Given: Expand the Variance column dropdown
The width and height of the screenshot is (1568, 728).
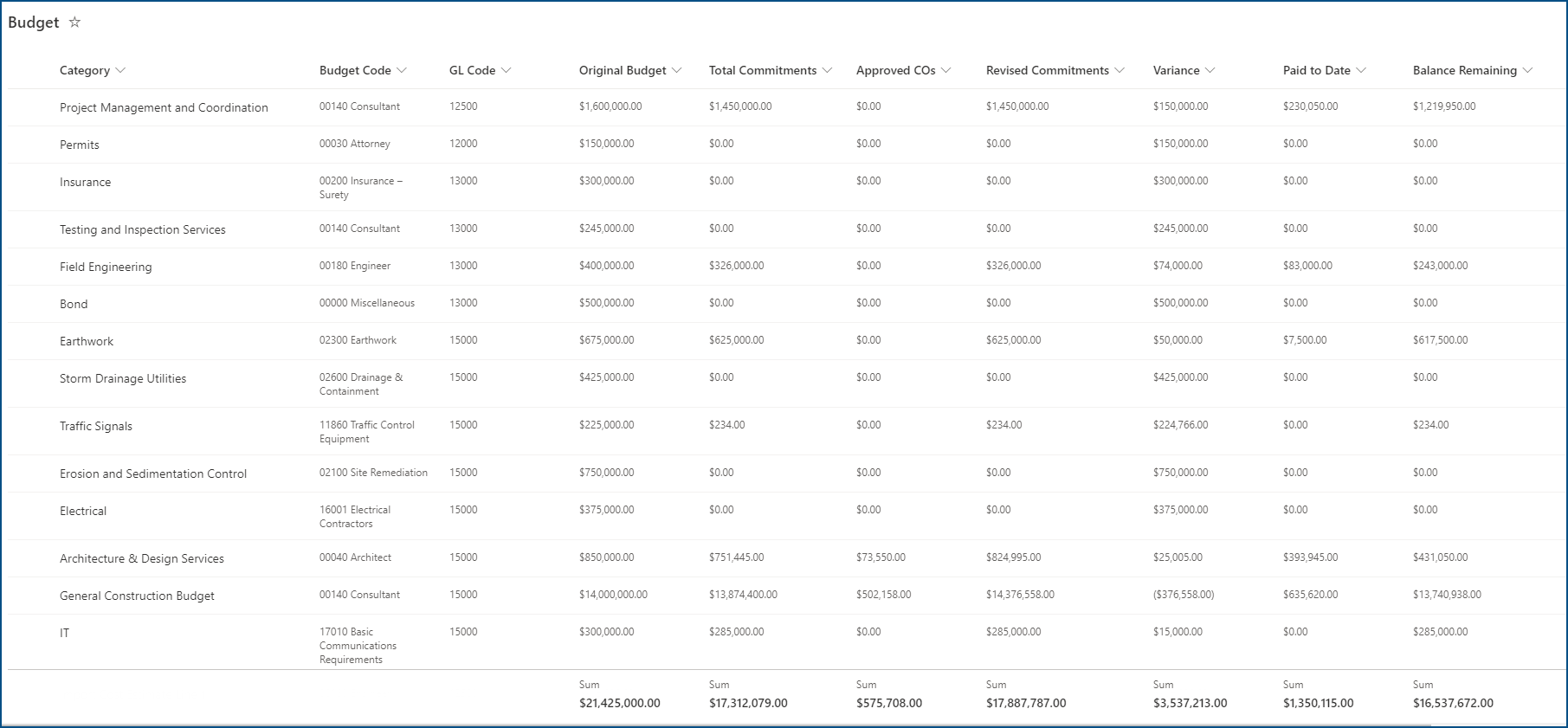Looking at the screenshot, I should click(1210, 70).
